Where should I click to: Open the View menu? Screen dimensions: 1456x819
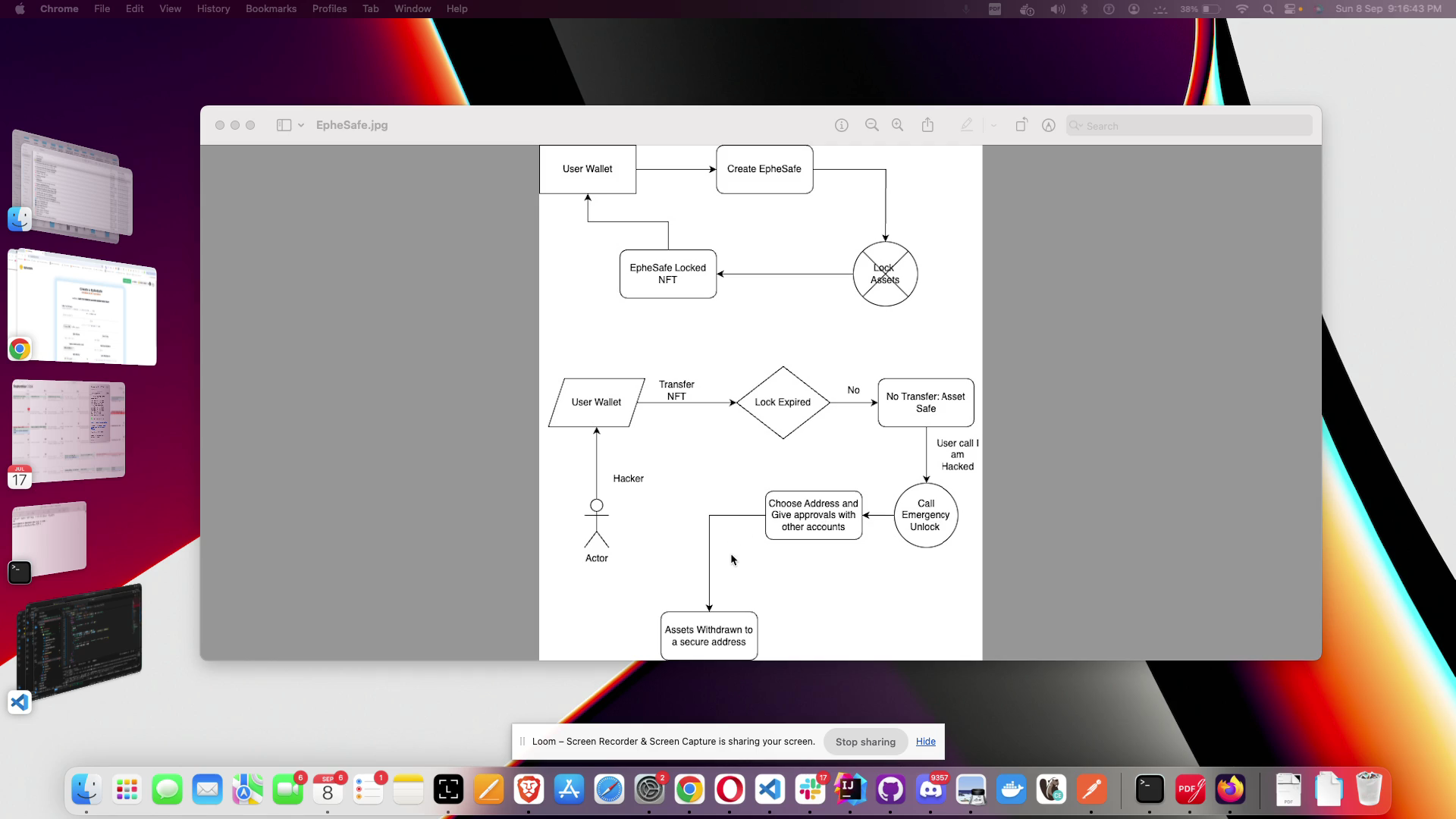pos(171,9)
